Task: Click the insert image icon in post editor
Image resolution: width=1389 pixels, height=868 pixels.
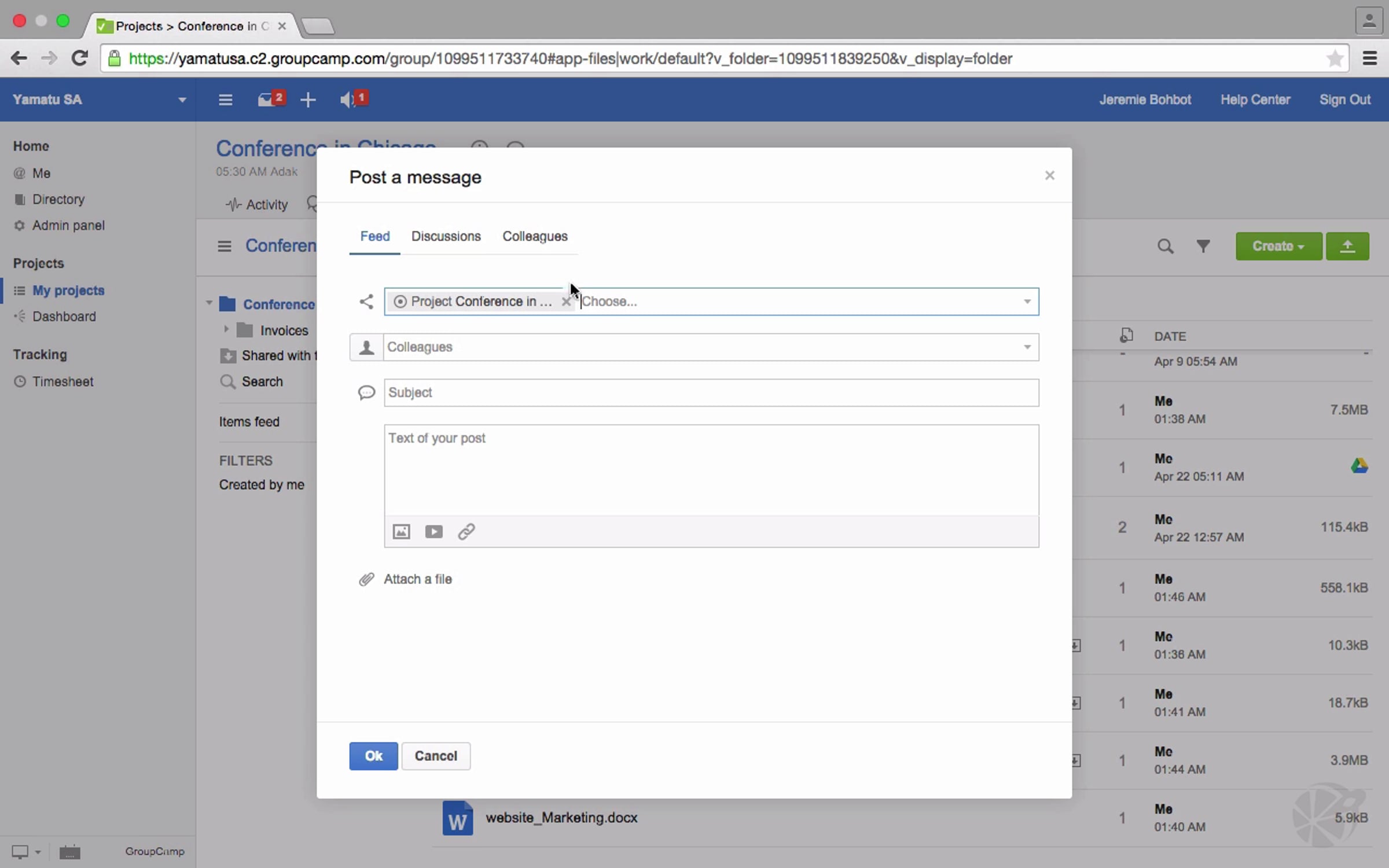Action: (x=401, y=531)
